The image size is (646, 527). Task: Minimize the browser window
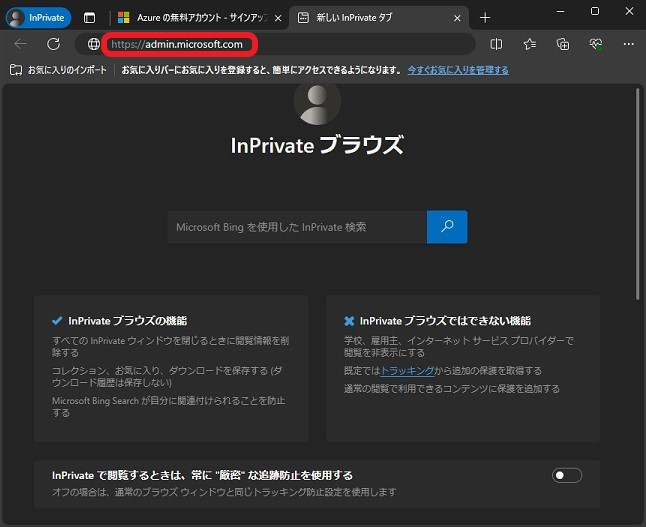tap(560, 12)
